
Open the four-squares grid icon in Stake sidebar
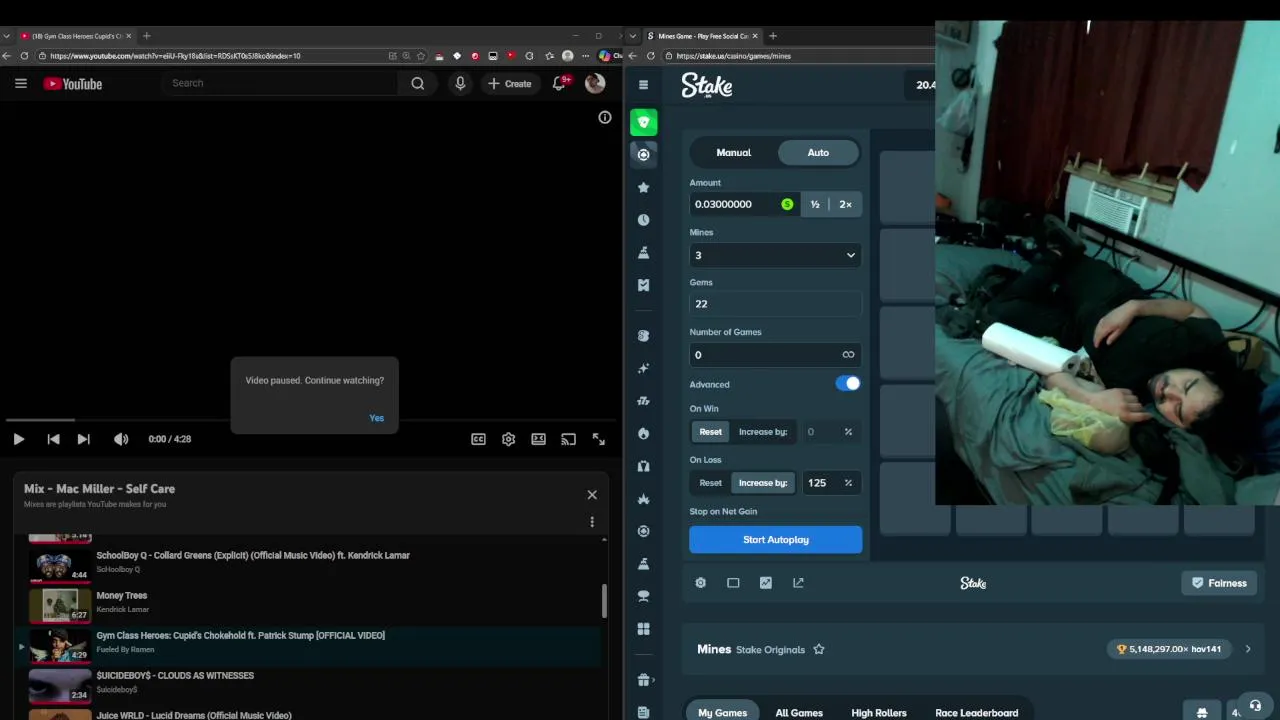(x=643, y=629)
